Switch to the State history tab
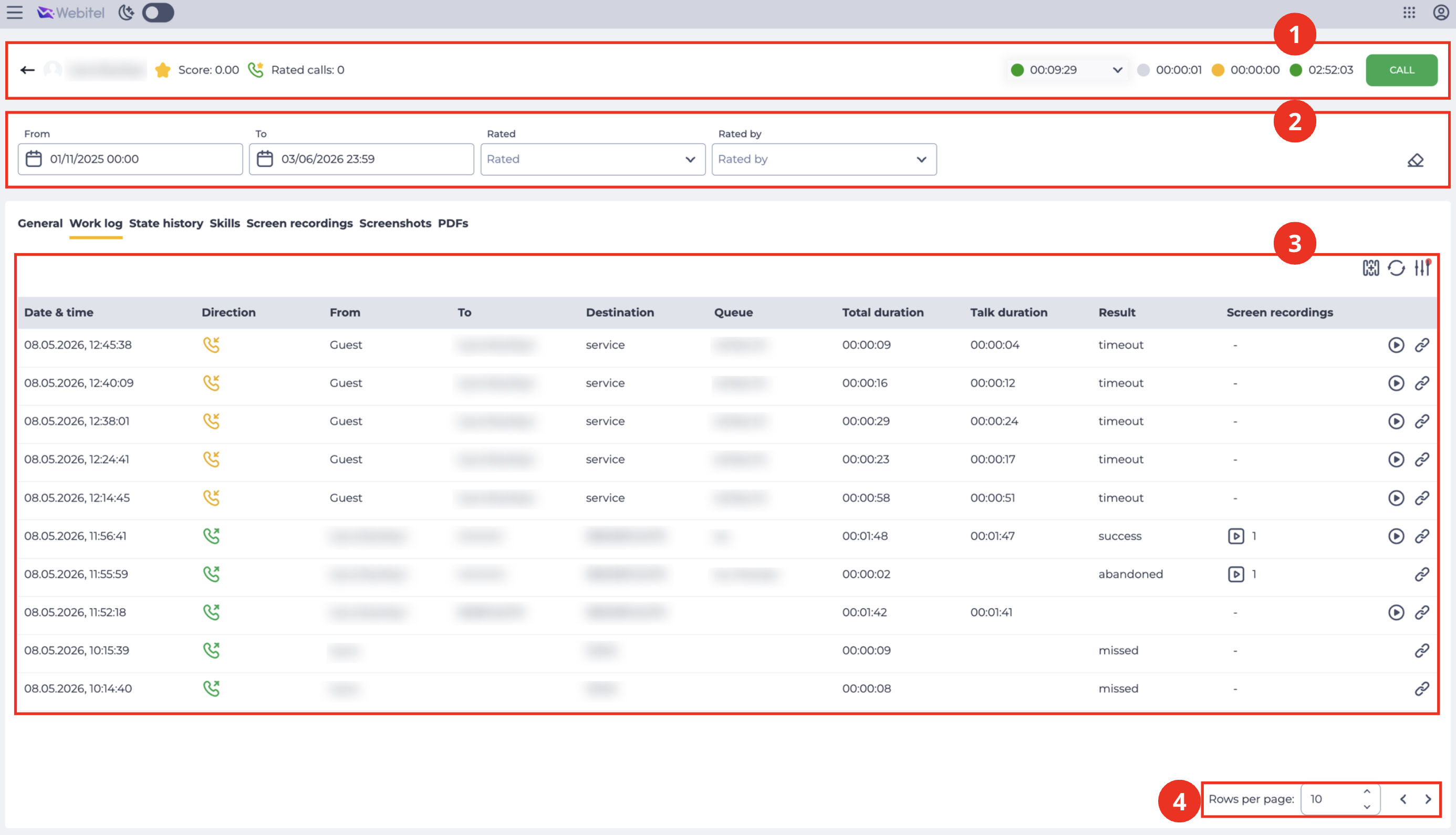 (166, 223)
